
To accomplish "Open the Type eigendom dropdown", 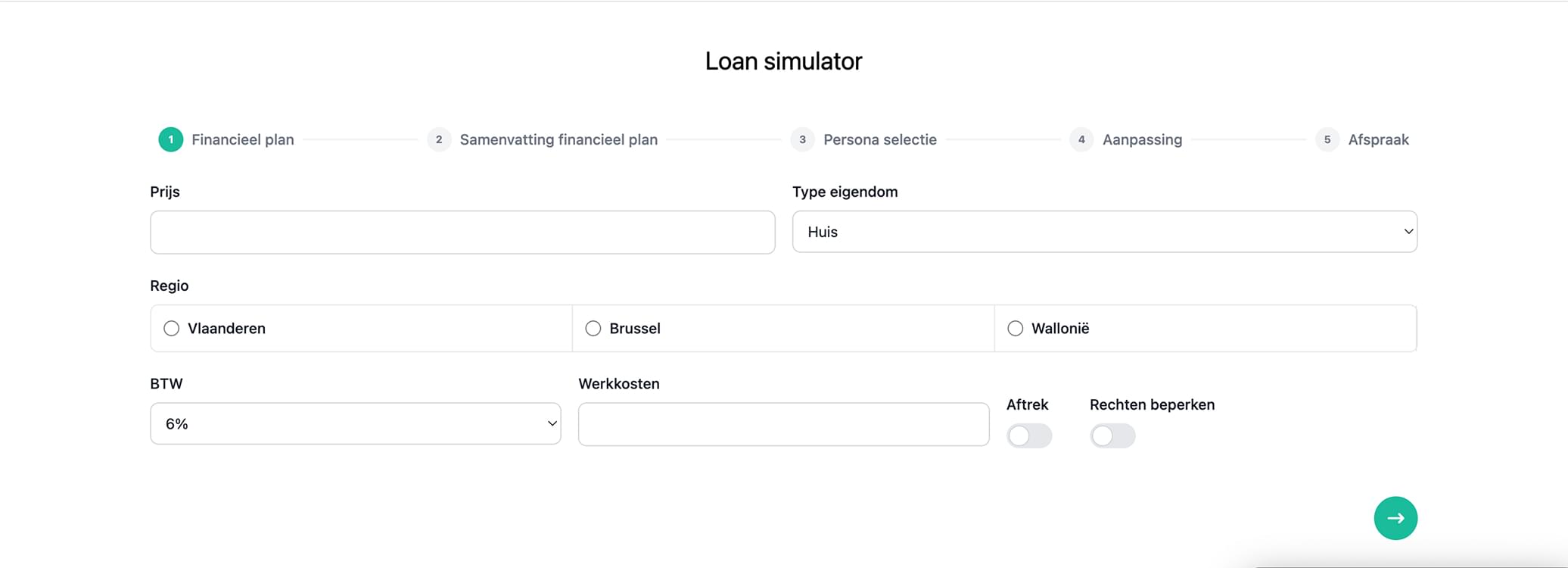I will 1104,232.
